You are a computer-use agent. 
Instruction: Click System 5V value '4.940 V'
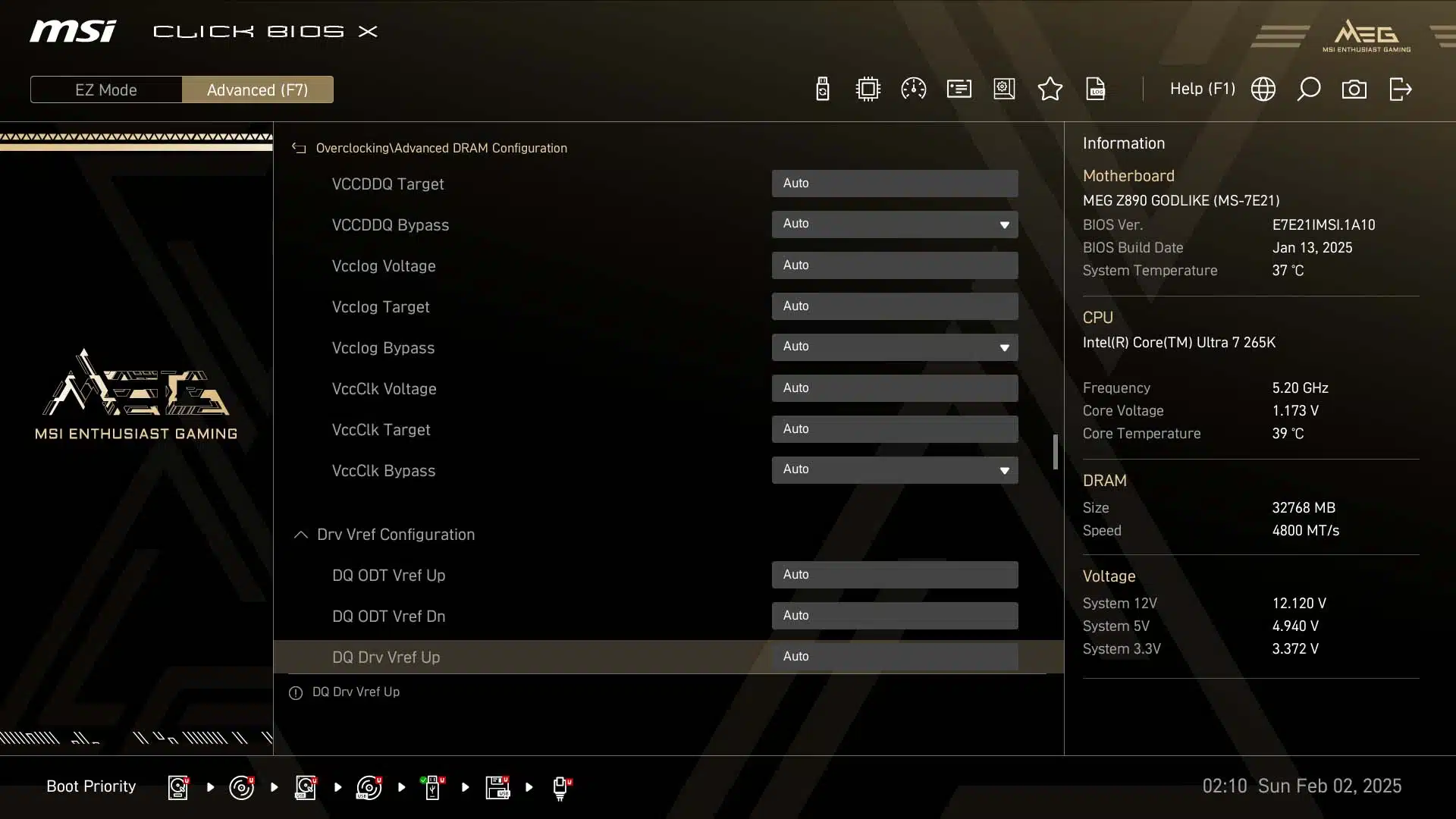pos(1295,626)
